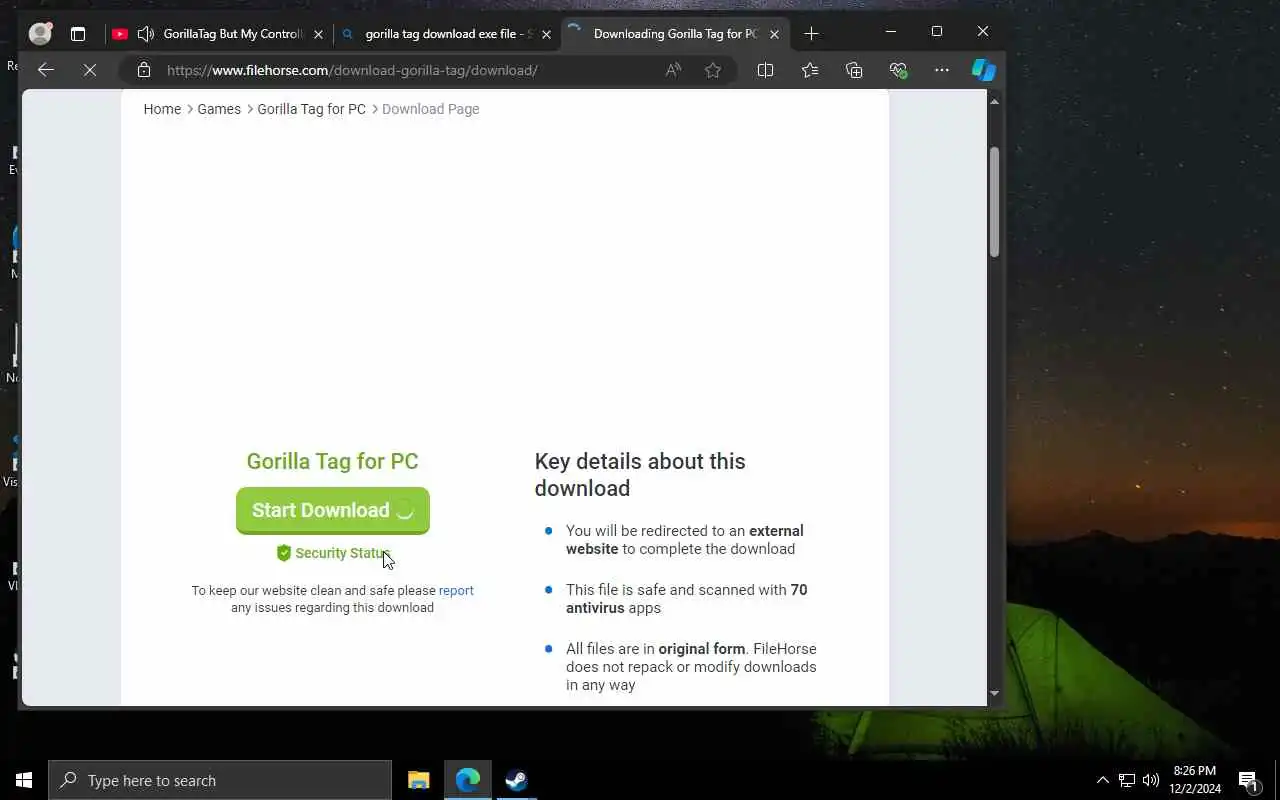Open Microsoft Edge taskbar icon
Image resolution: width=1280 pixels, height=800 pixels.
coord(468,780)
